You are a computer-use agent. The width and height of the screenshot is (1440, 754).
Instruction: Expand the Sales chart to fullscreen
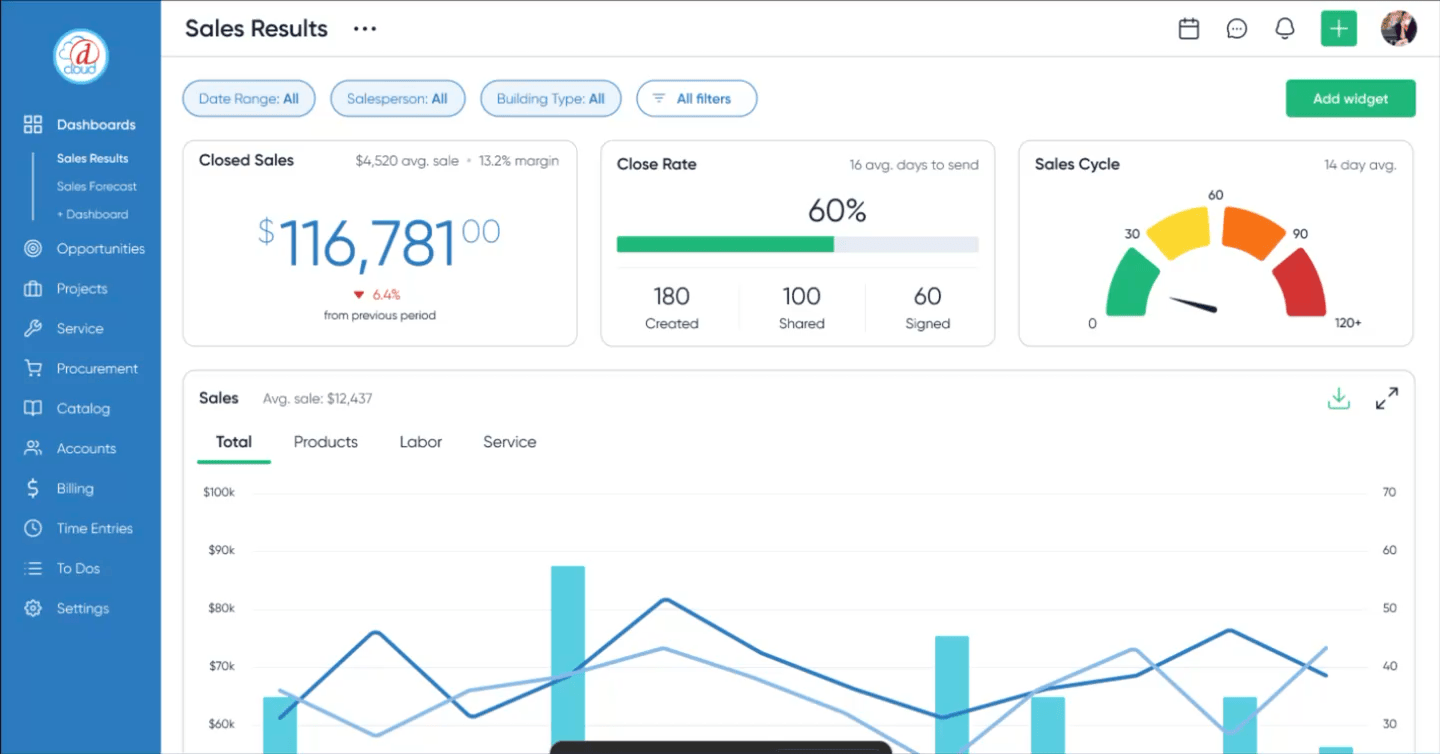[x=1387, y=397]
